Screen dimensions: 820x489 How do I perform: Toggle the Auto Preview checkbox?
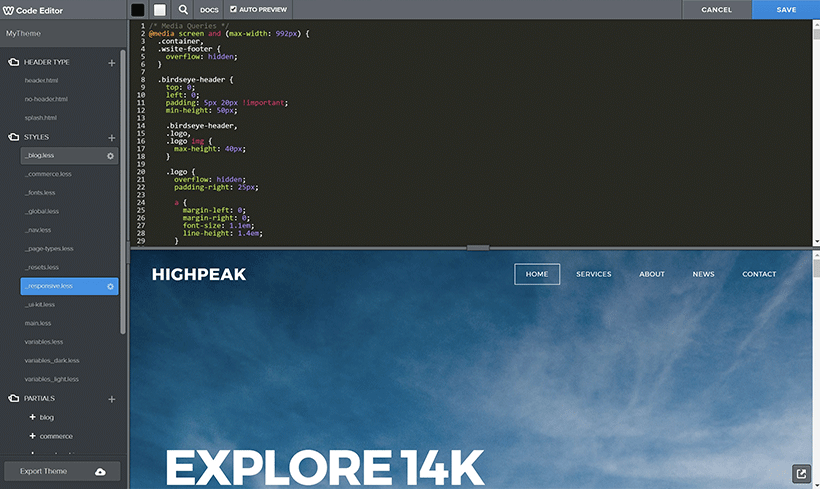(x=233, y=9)
